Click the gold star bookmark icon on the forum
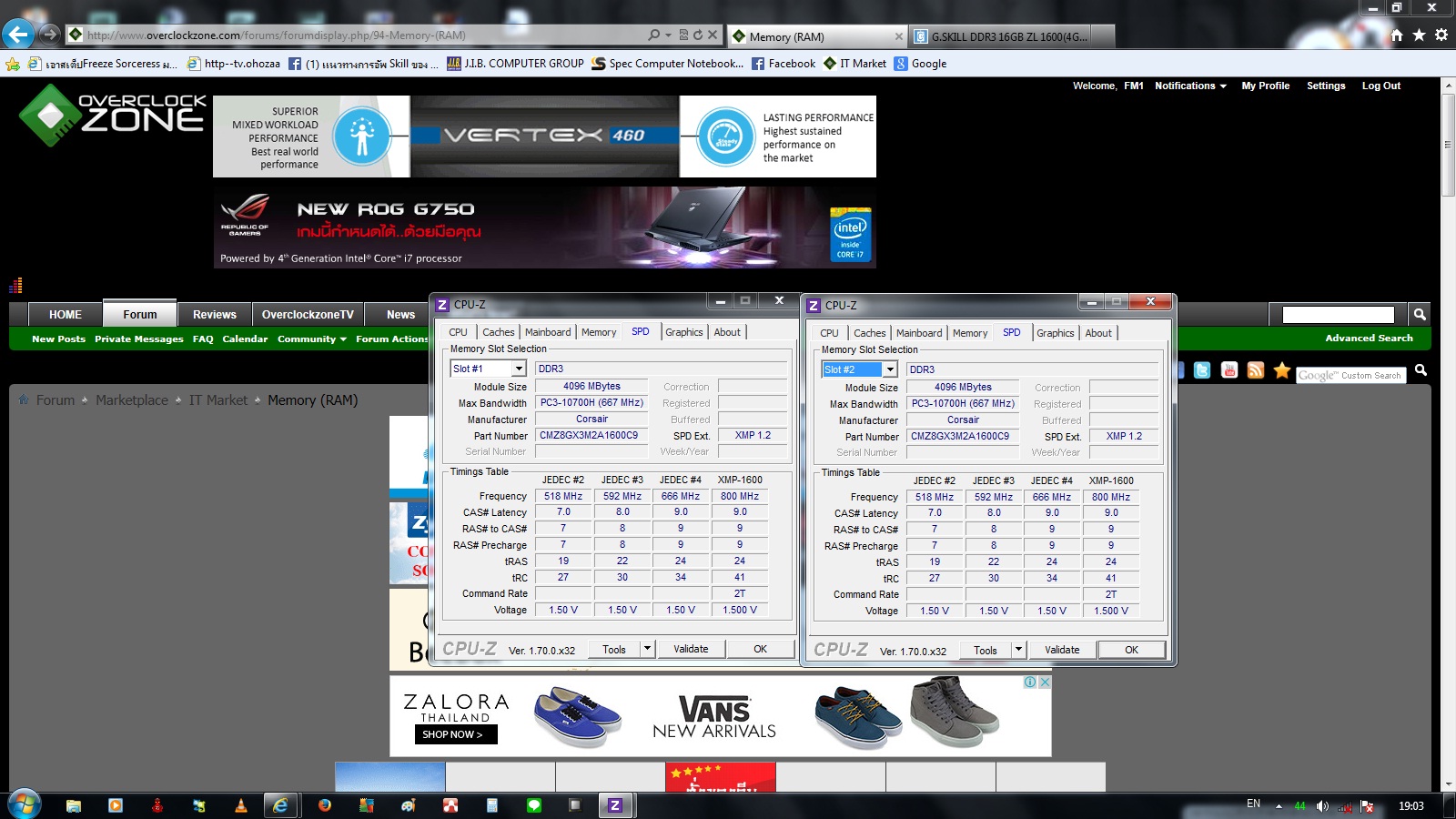This screenshot has width=1456, height=819. point(1282,369)
